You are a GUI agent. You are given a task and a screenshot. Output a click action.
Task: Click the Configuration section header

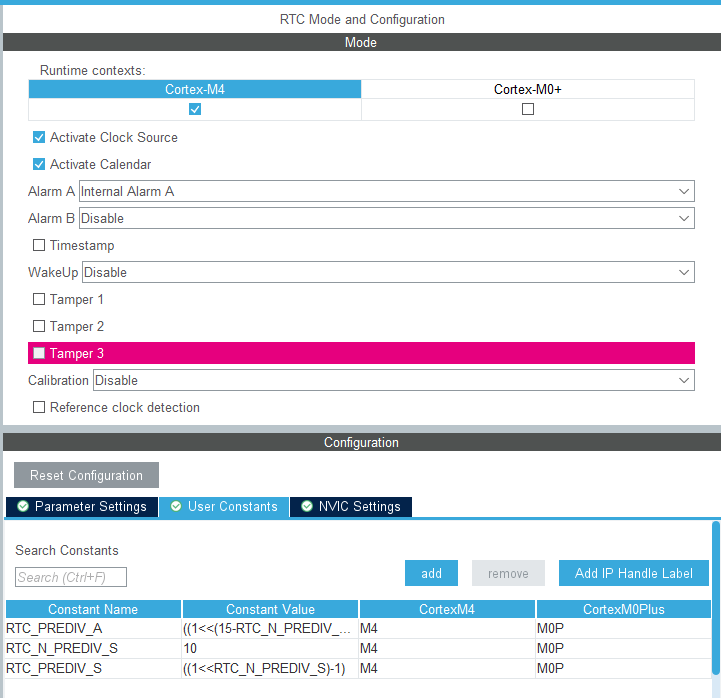(361, 442)
